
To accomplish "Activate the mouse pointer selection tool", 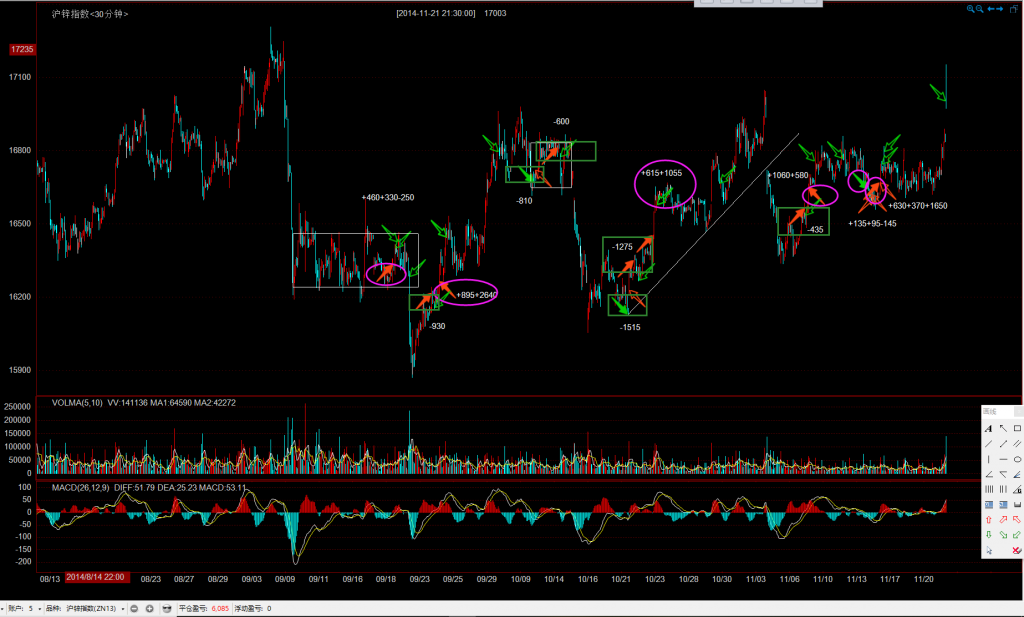I will coord(989,550).
